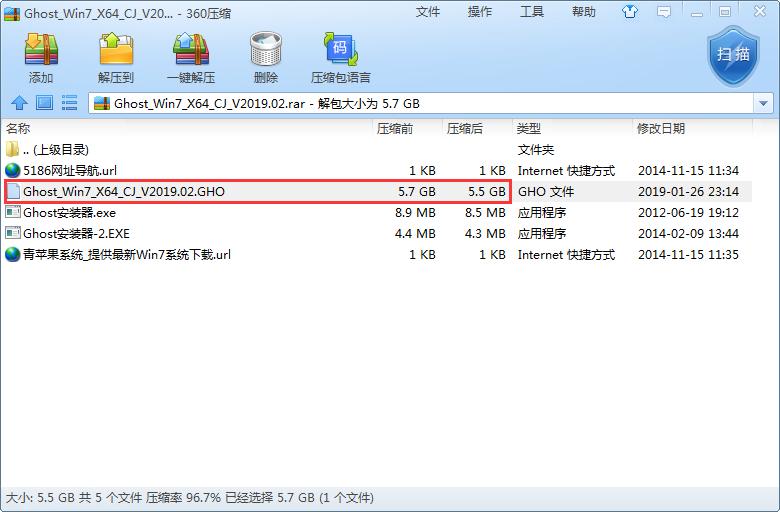Click the 5.5 GB compressed size cell
This screenshot has height=512, width=780.
pos(487,192)
